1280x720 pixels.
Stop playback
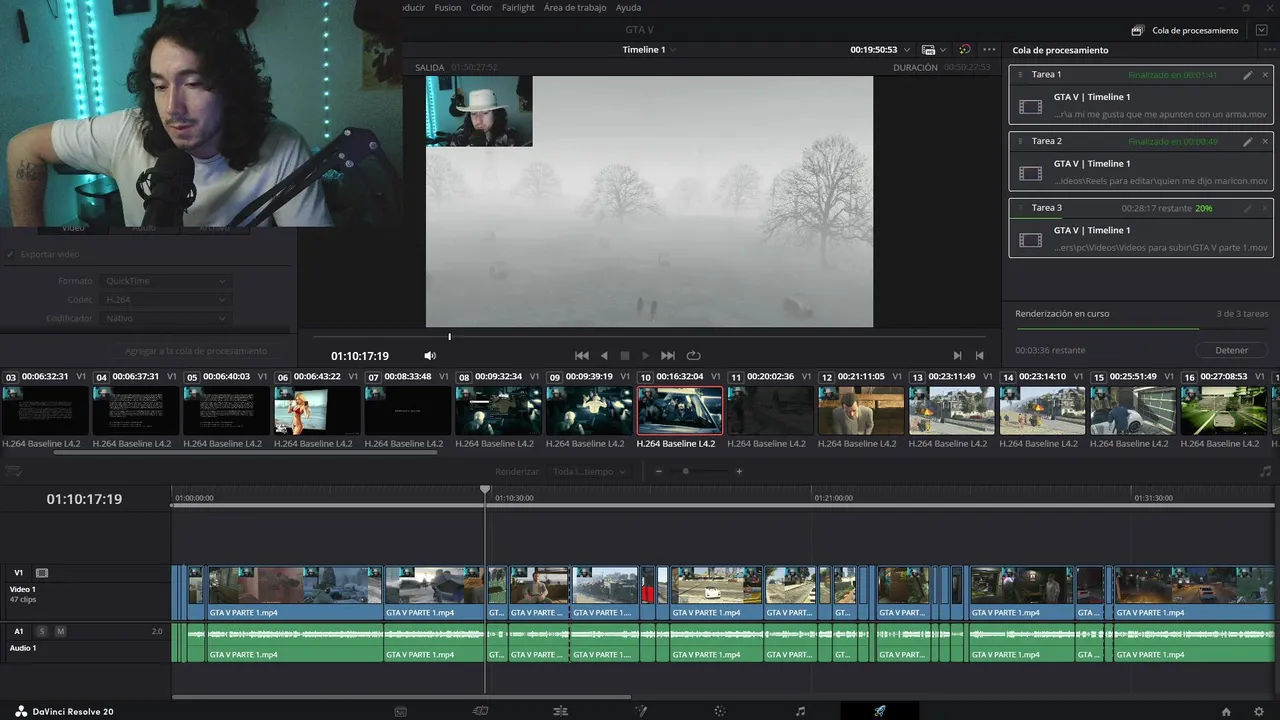point(625,355)
